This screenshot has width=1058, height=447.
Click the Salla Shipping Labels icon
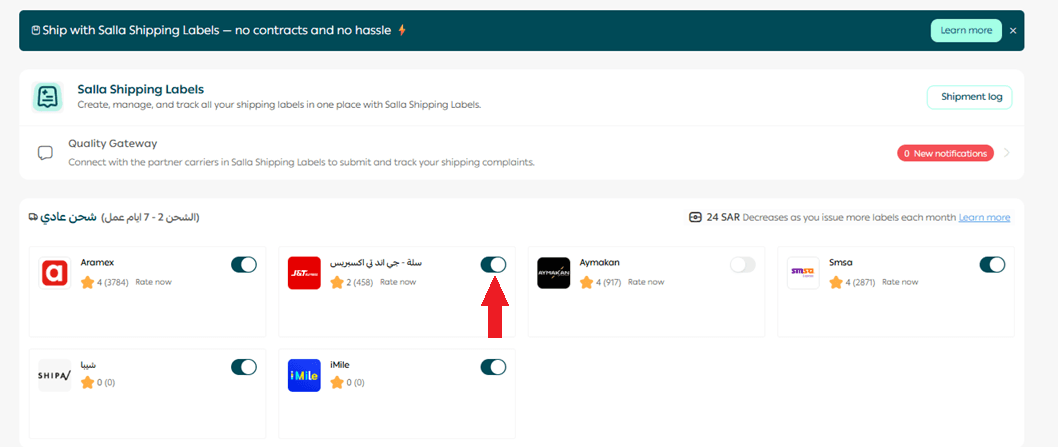tap(47, 97)
